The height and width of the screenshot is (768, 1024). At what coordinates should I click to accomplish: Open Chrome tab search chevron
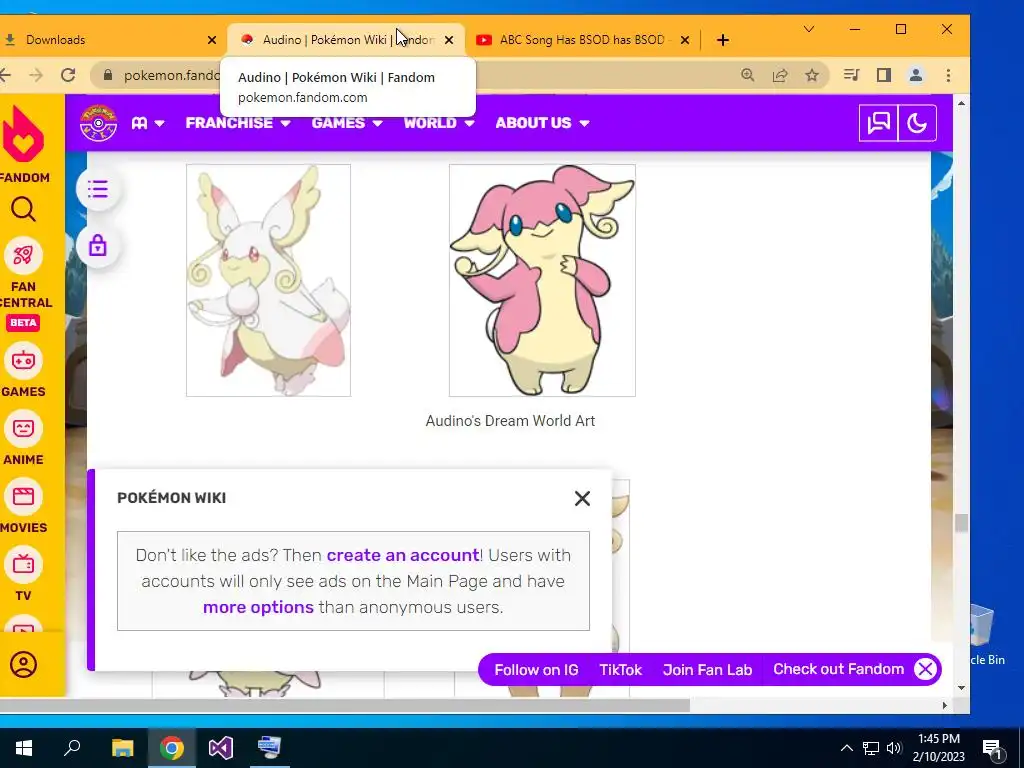point(808,29)
